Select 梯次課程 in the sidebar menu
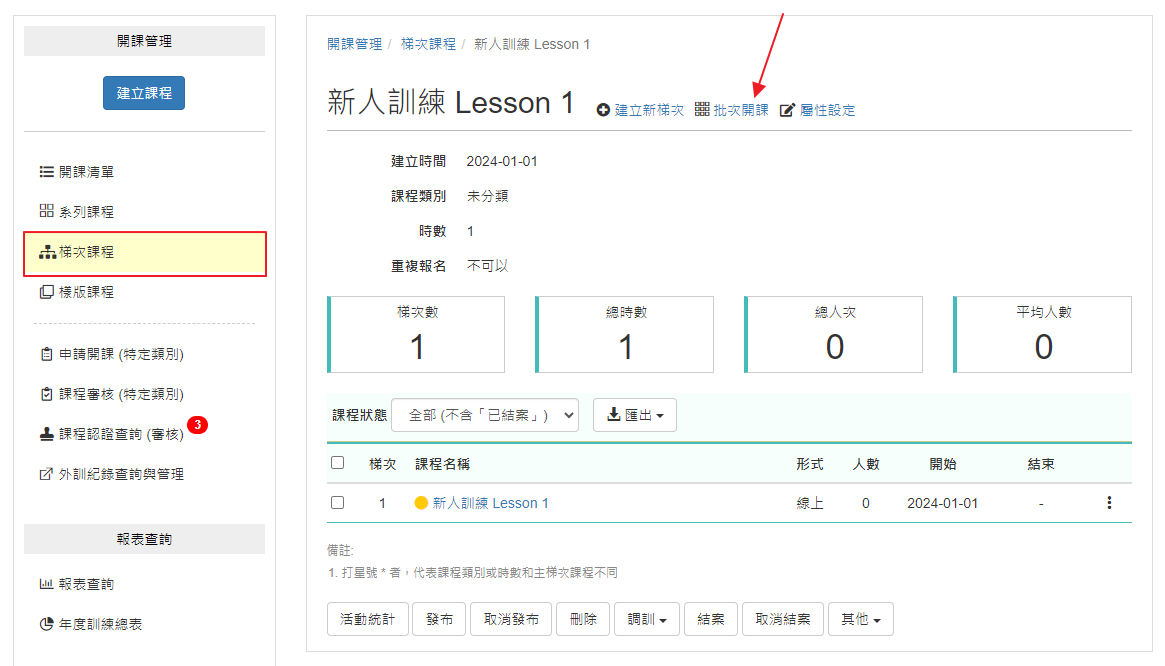Viewport: 1165px width, 666px height. [144, 253]
